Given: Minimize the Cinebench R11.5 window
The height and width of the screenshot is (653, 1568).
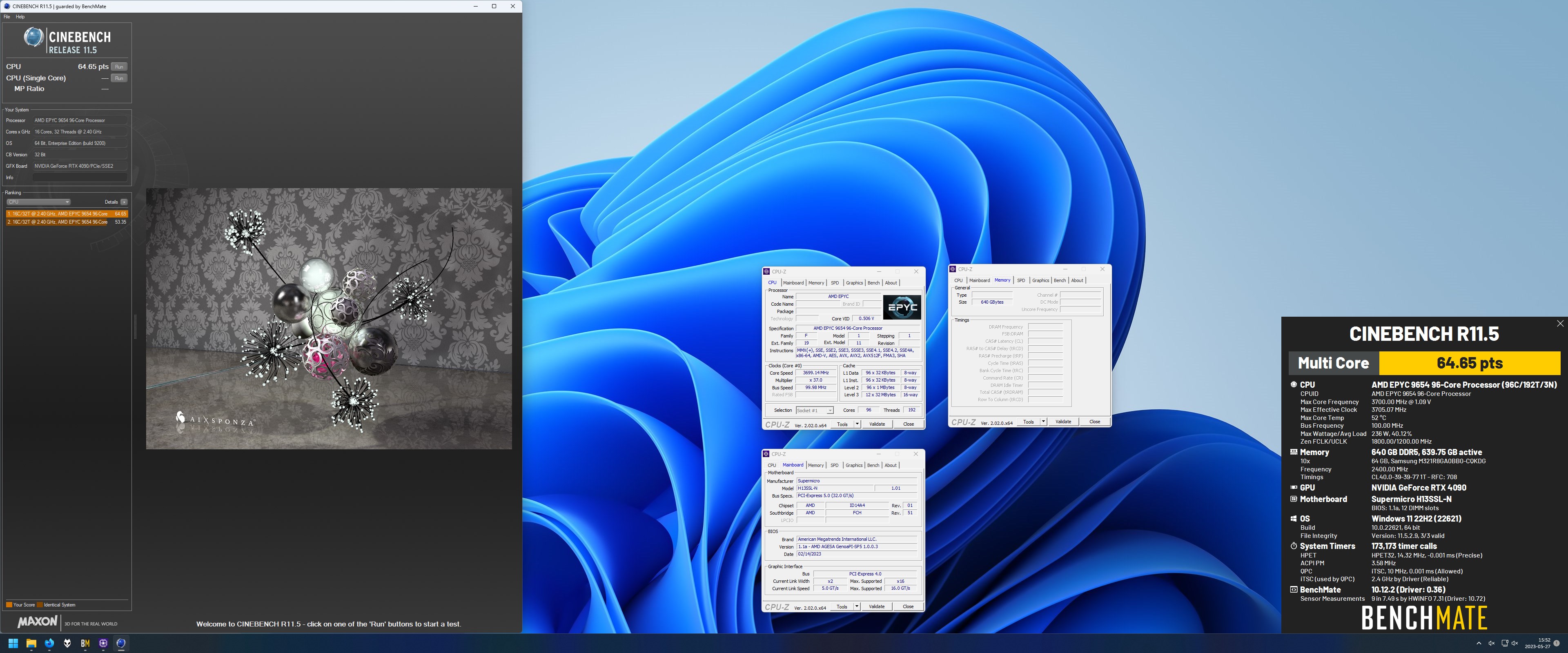Looking at the screenshot, I should (x=475, y=6).
